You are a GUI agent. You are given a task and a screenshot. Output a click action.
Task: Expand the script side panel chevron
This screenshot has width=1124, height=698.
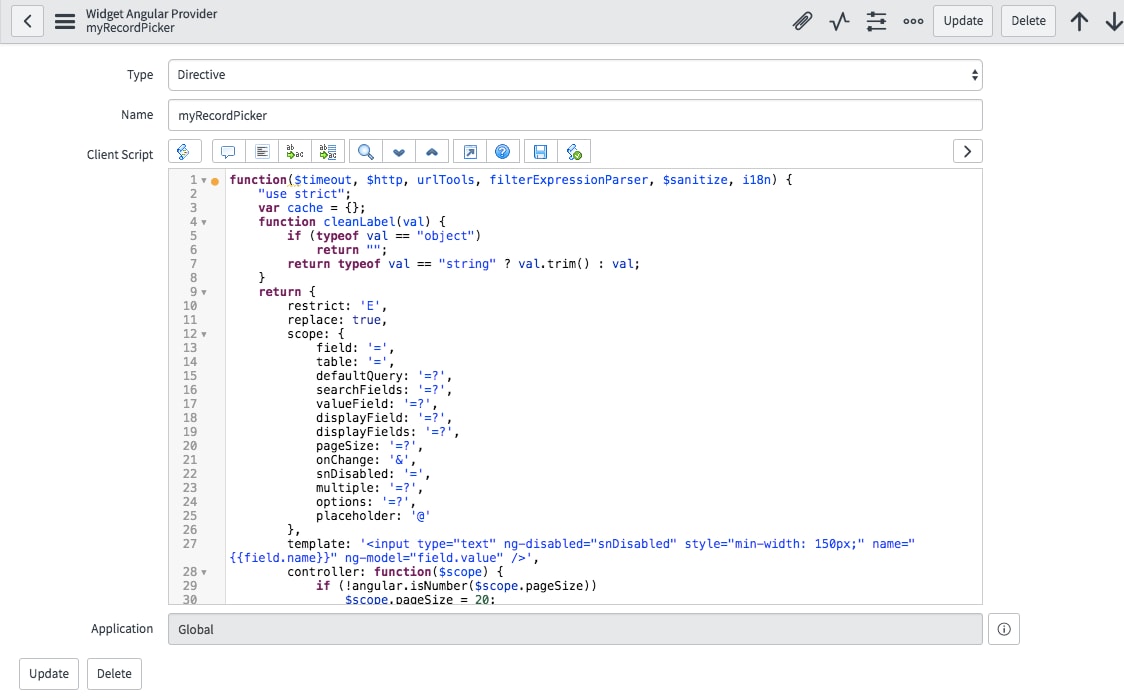(967, 151)
